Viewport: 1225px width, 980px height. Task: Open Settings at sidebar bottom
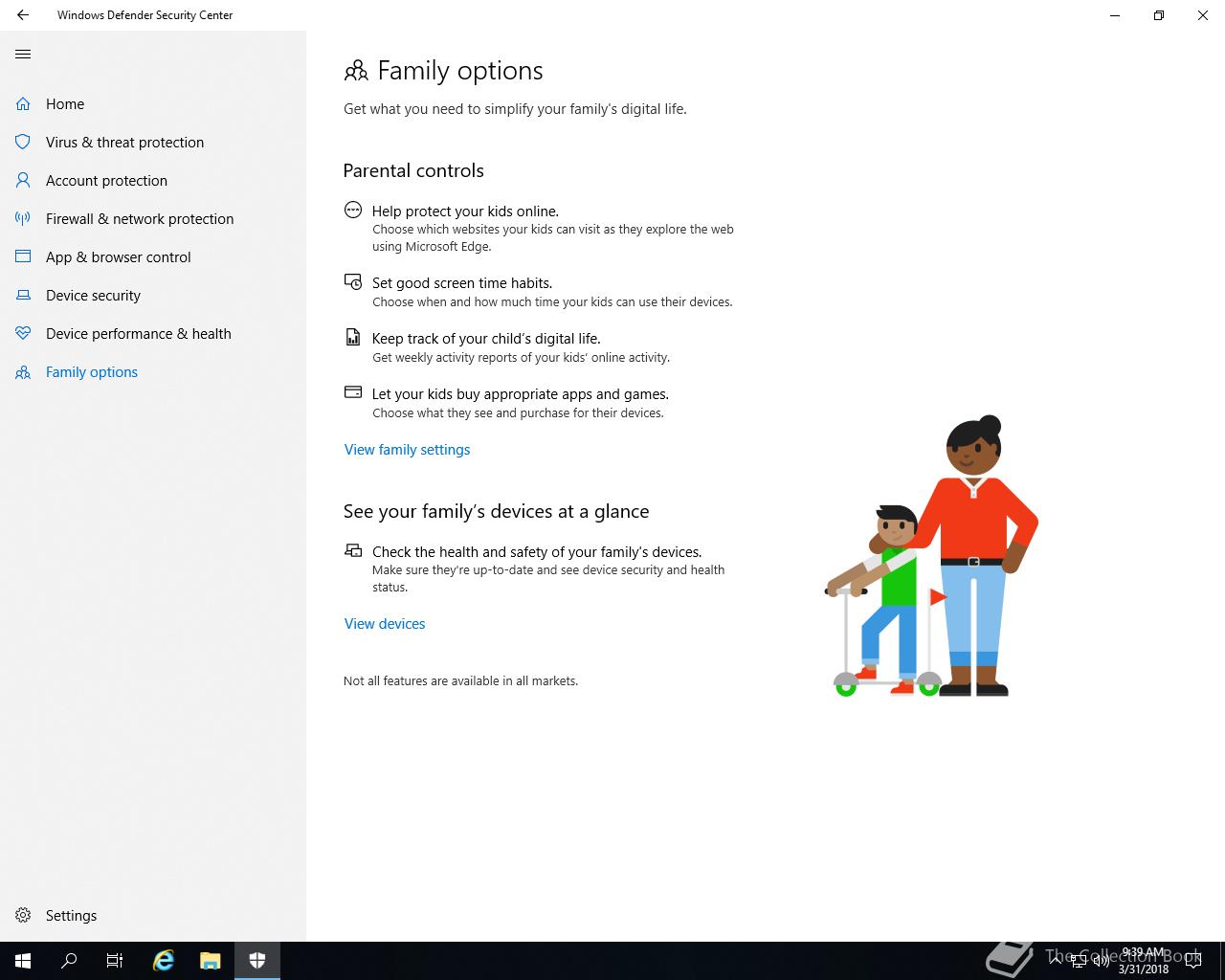(153, 915)
